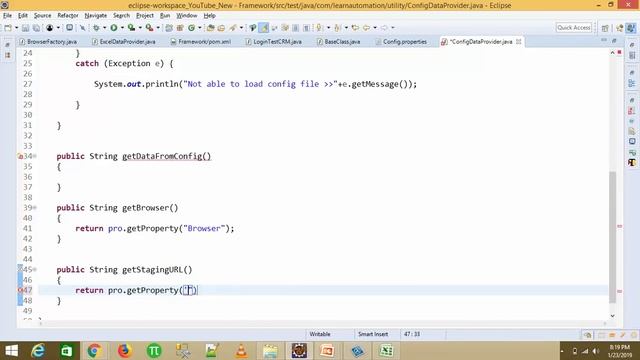Switch to the BrowserFactory.java tab
Image resolution: width=640 pixels, height=360 pixels.
(x=48, y=42)
